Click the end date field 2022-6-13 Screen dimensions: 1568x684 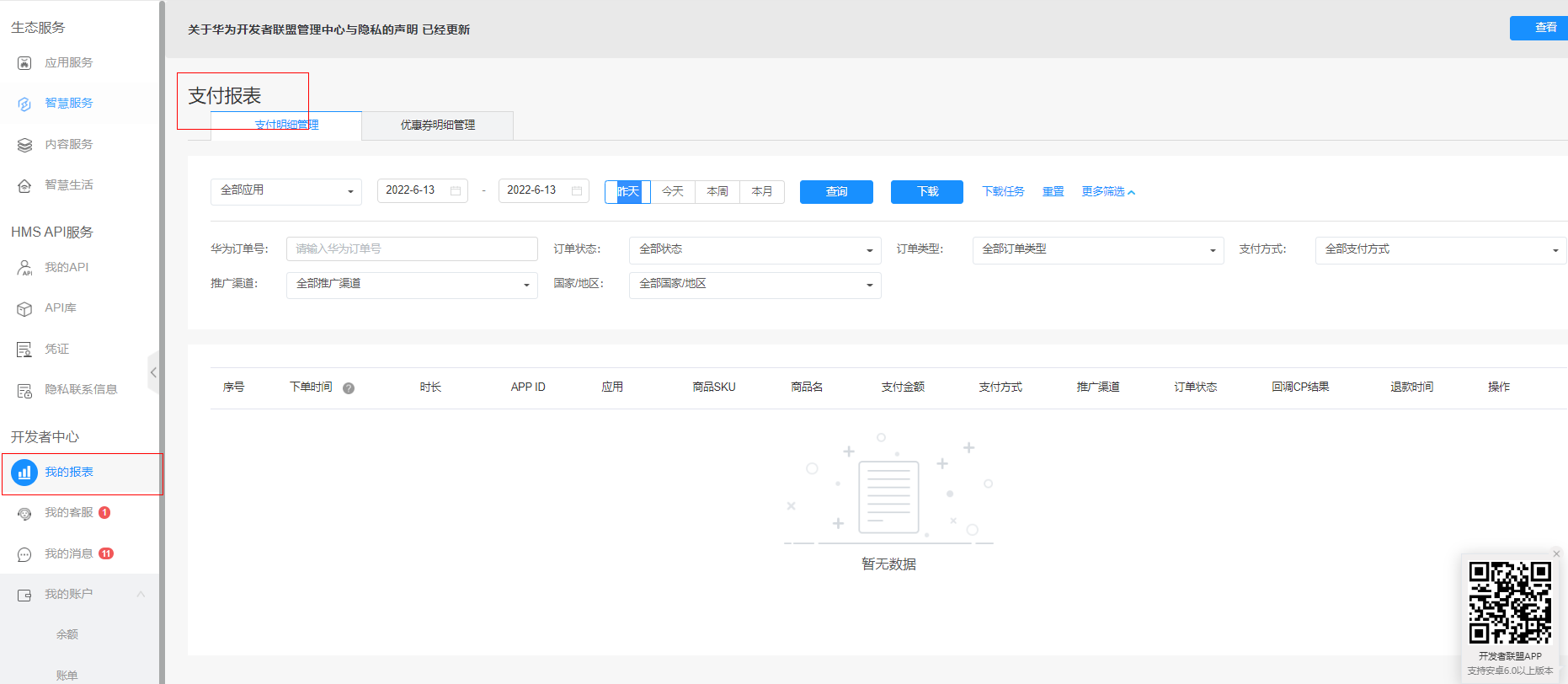pyautogui.click(x=544, y=191)
